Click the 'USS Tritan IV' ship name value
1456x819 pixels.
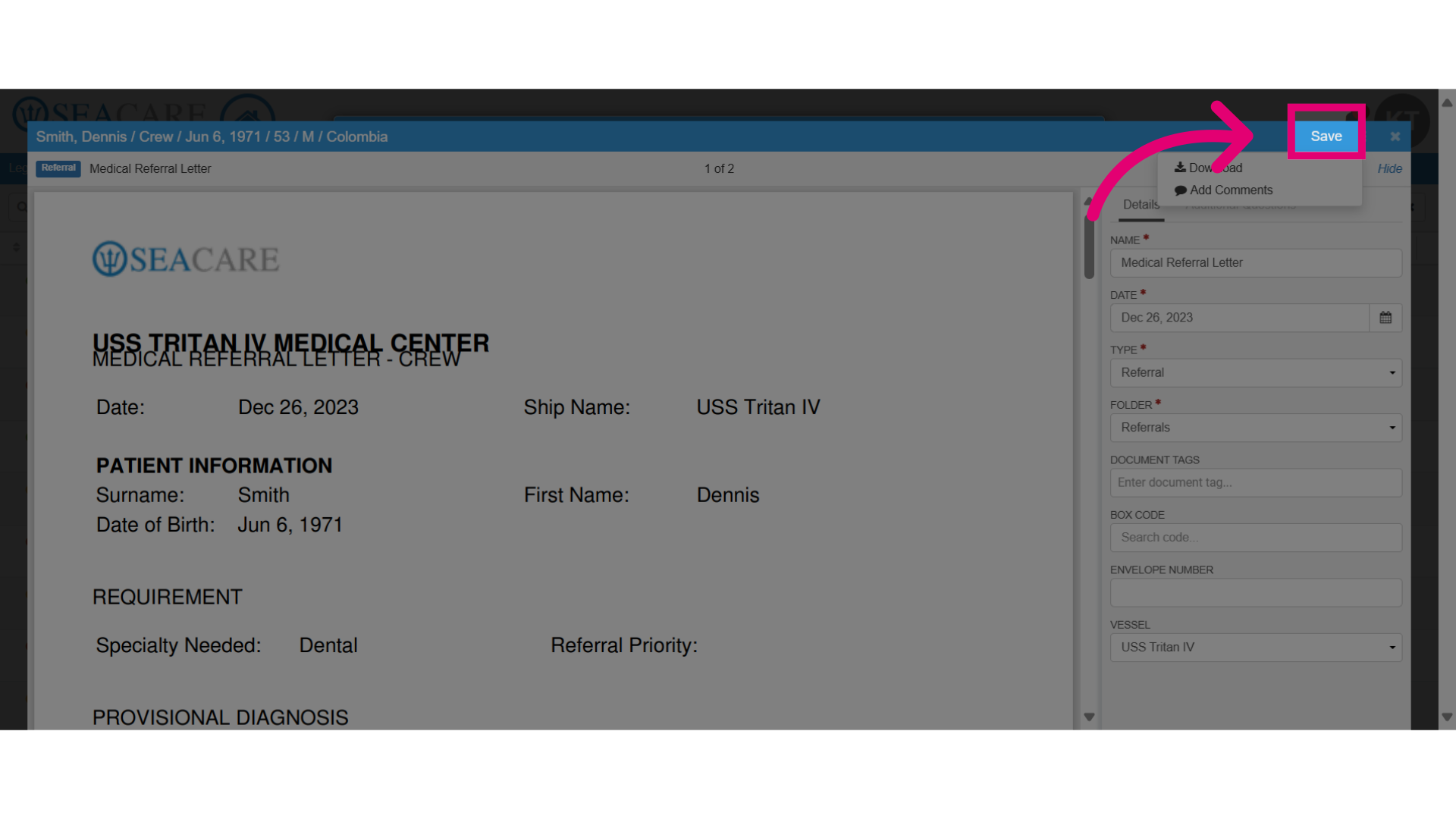pyautogui.click(x=758, y=407)
